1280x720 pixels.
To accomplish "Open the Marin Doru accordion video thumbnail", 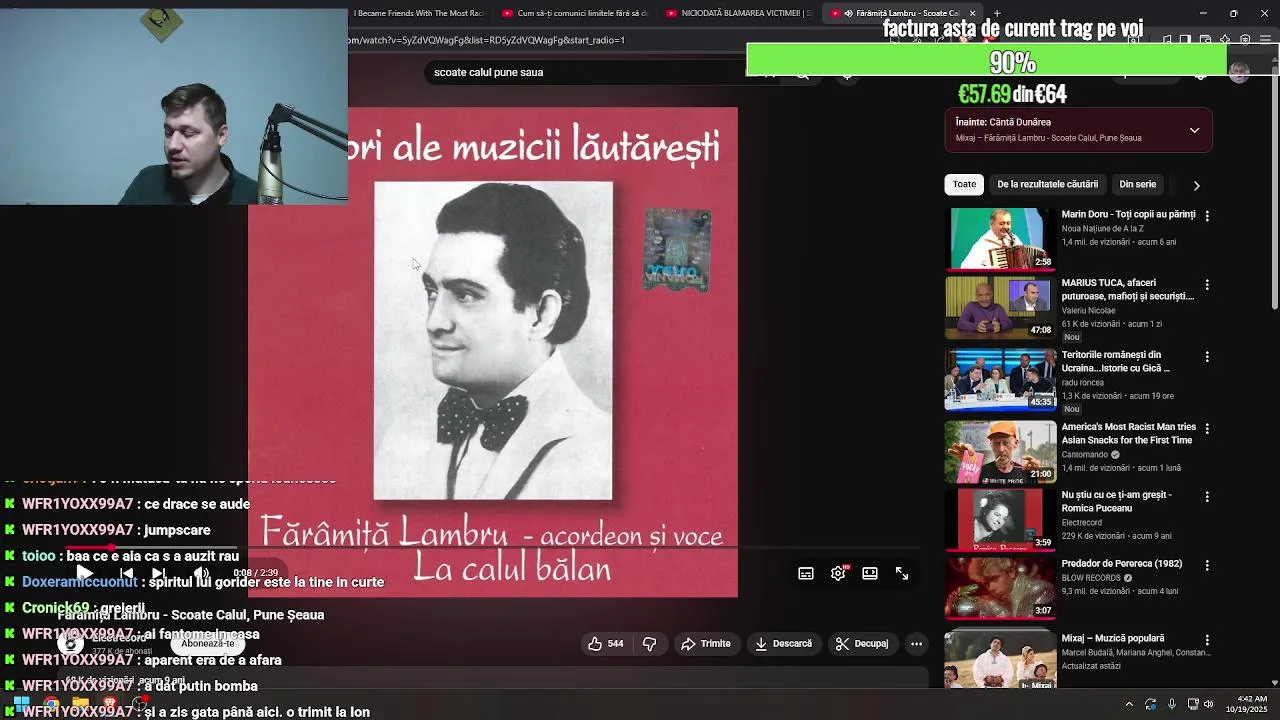I will point(1000,239).
